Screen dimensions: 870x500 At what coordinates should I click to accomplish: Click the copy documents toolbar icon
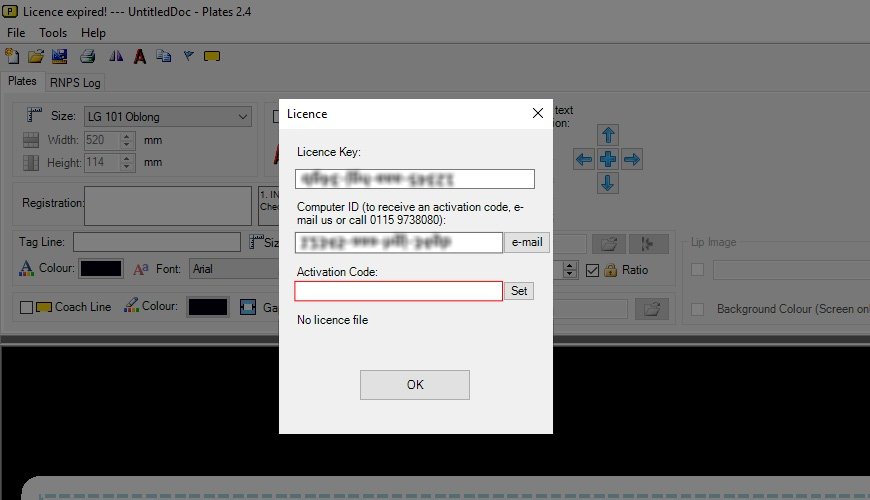tap(164, 56)
